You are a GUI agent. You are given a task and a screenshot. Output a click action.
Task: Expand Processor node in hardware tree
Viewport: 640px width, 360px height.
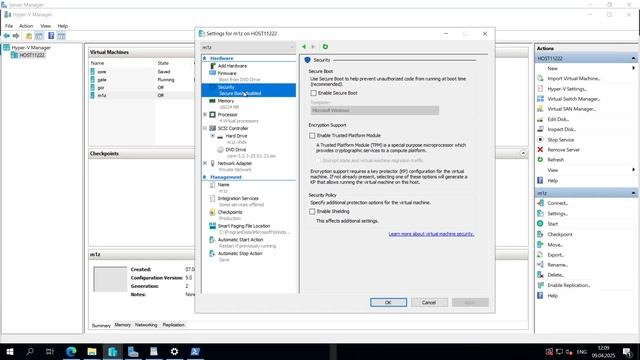coord(205,115)
